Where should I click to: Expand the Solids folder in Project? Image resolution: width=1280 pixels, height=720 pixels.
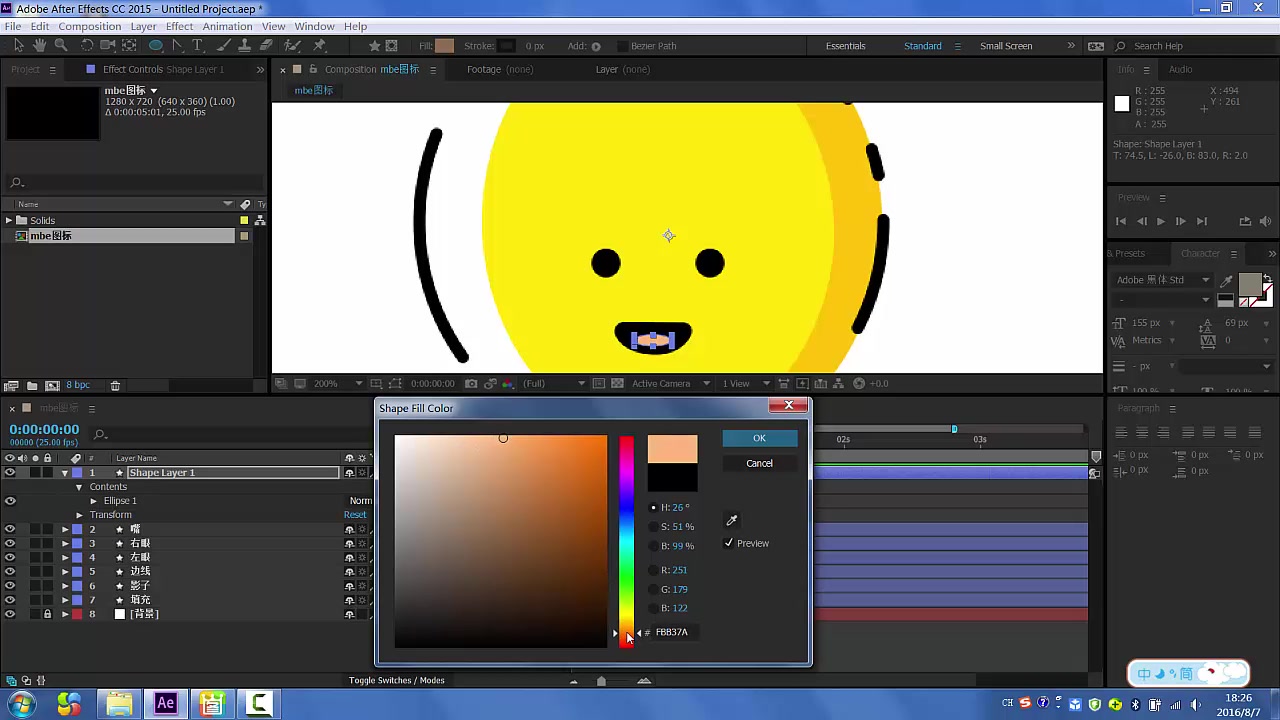[9, 220]
